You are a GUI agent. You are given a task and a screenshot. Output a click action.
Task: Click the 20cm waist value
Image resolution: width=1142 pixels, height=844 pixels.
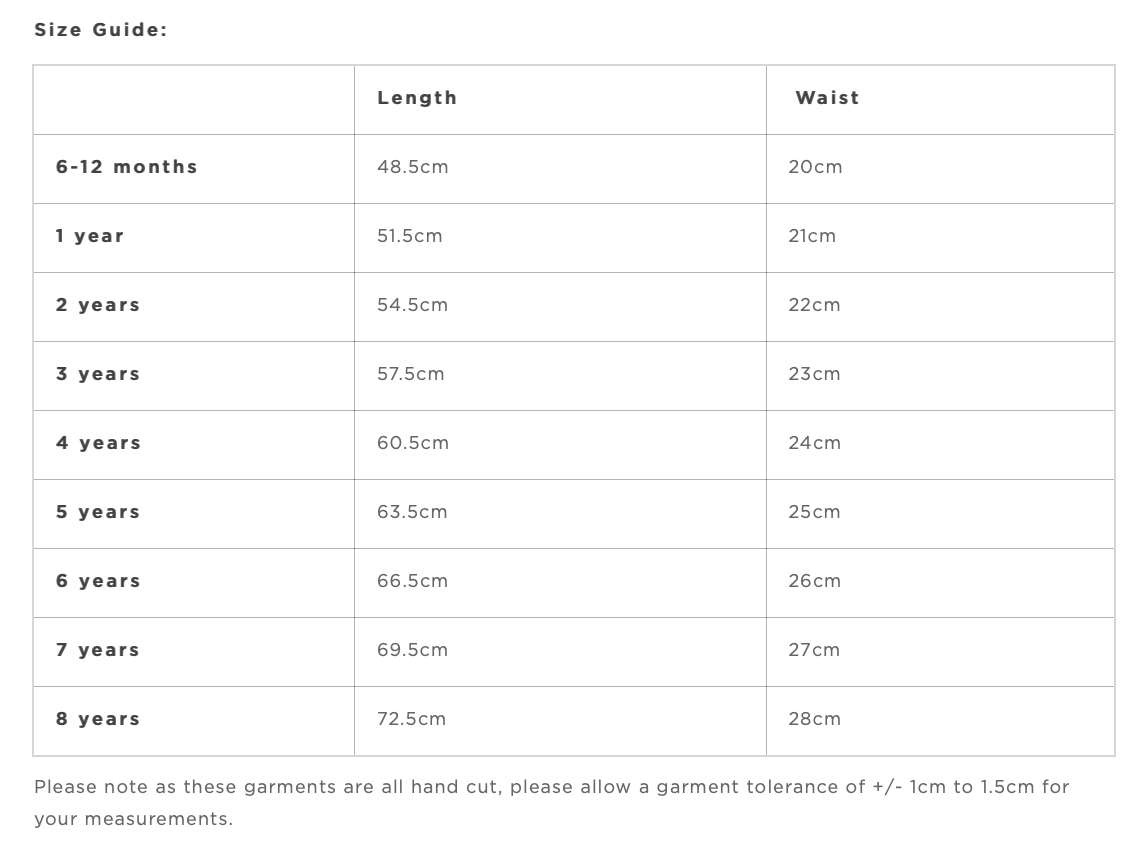pos(815,167)
